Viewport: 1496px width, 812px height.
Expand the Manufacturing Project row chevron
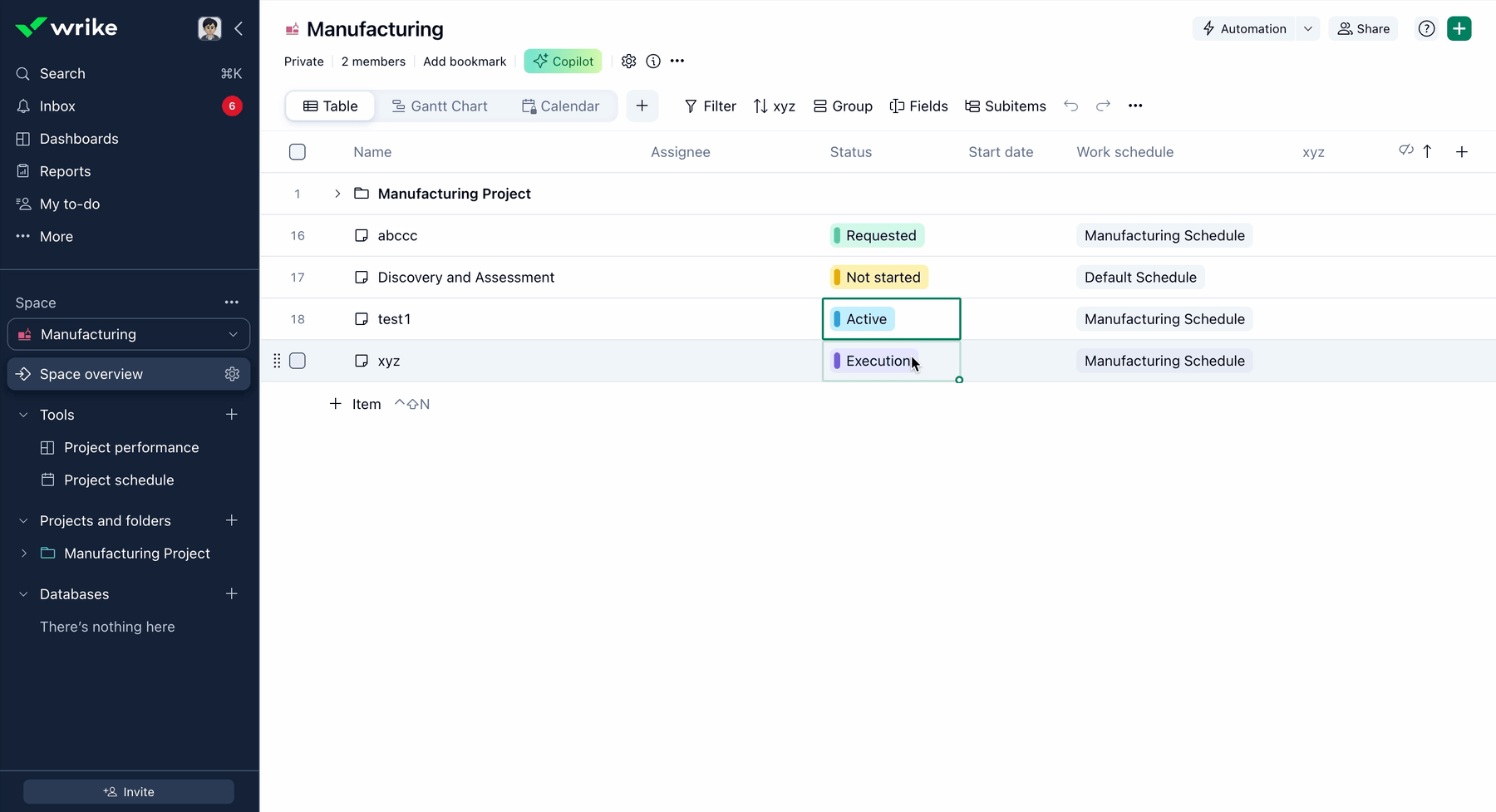pos(337,194)
